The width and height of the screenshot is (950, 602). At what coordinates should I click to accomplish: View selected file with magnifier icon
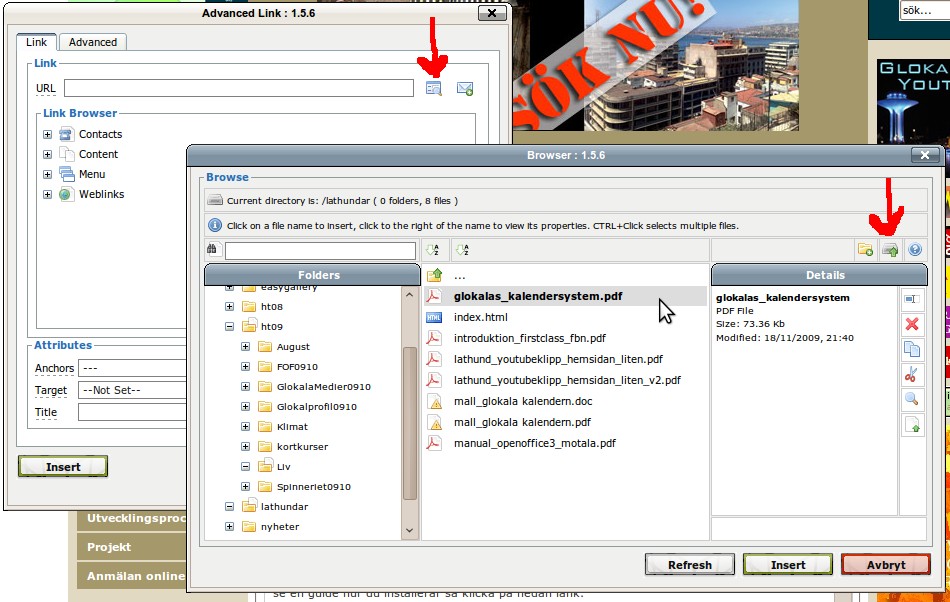click(911, 399)
